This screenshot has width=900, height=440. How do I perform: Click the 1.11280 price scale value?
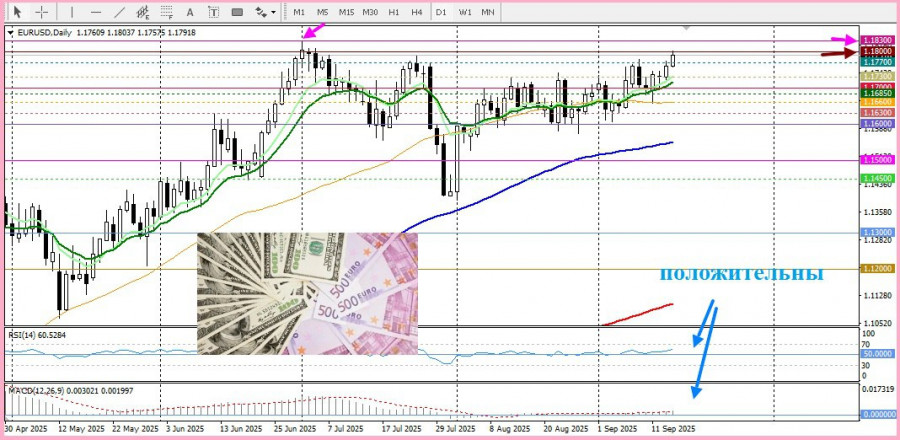[x=876, y=295]
